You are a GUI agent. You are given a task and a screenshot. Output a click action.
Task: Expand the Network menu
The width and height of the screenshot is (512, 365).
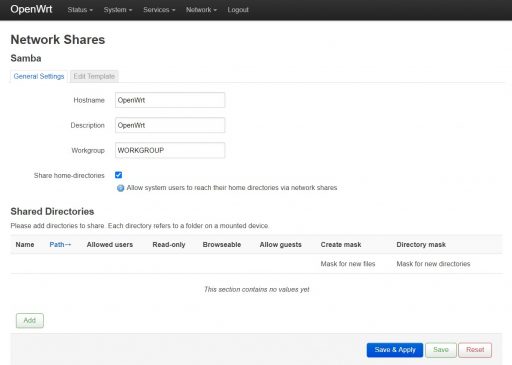pos(201,10)
